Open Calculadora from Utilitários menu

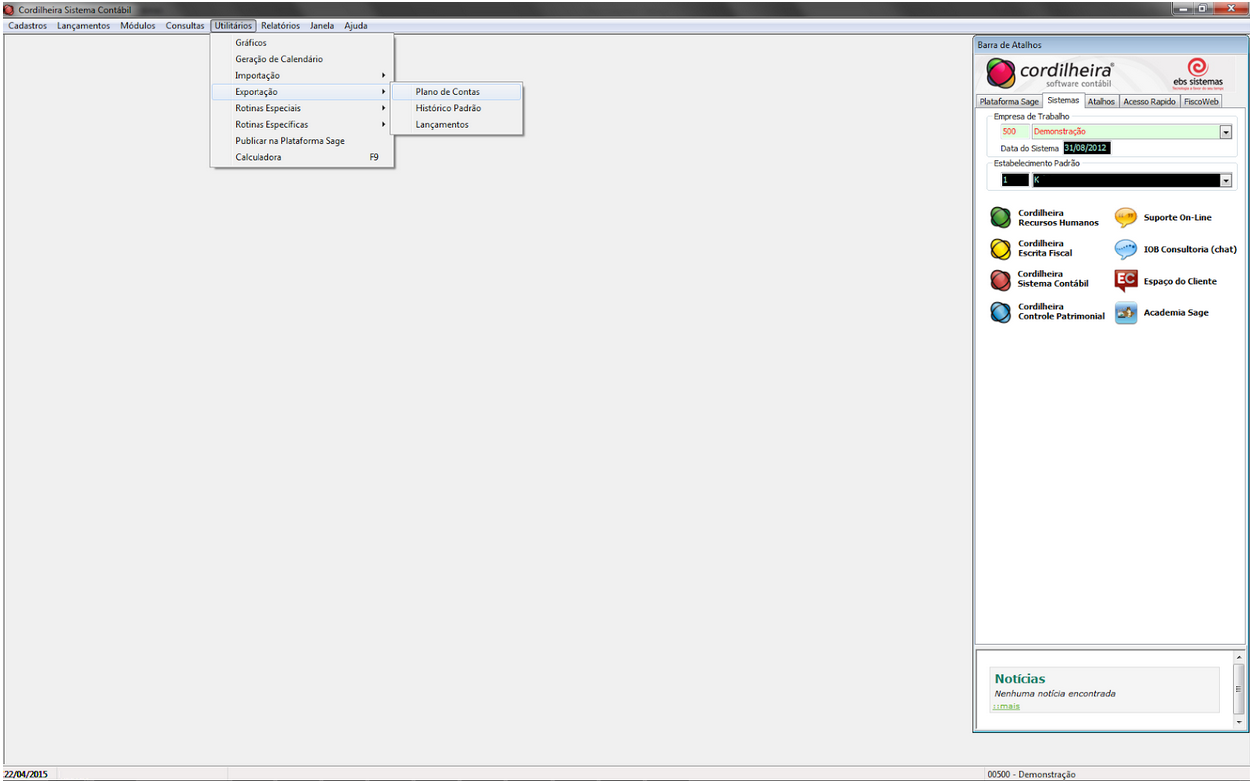click(x=258, y=157)
